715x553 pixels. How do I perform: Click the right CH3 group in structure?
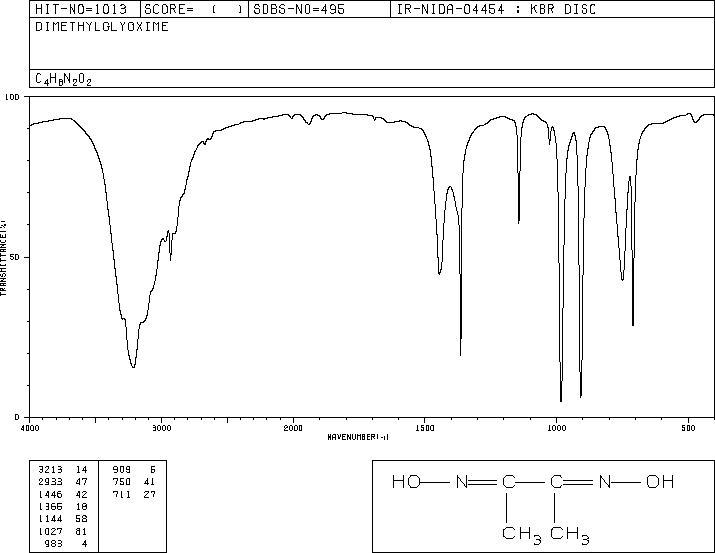[570, 534]
